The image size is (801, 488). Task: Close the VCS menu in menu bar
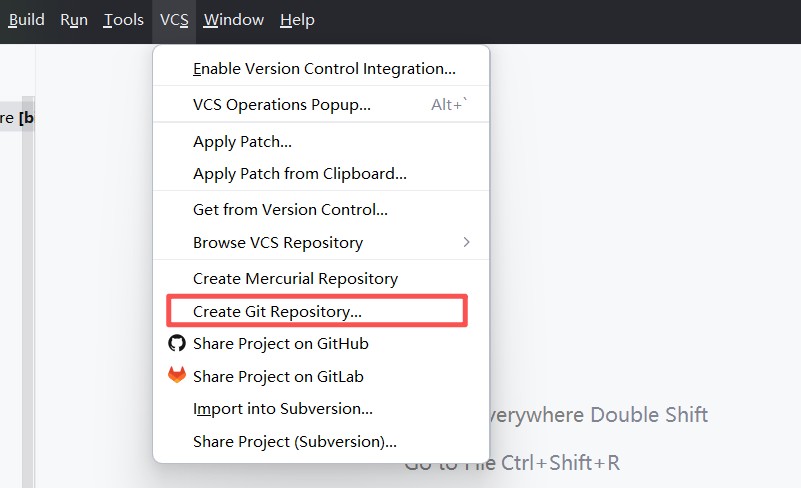tap(174, 20)
